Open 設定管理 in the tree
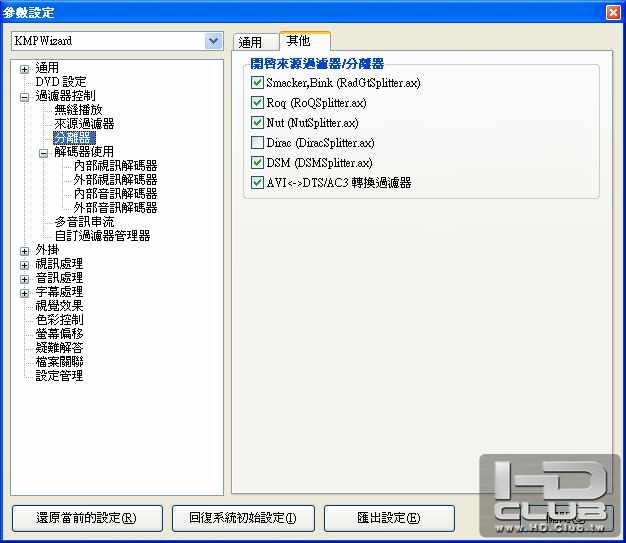Image resolution: width=626 pixels, height=543 pixels. point(59,376)
